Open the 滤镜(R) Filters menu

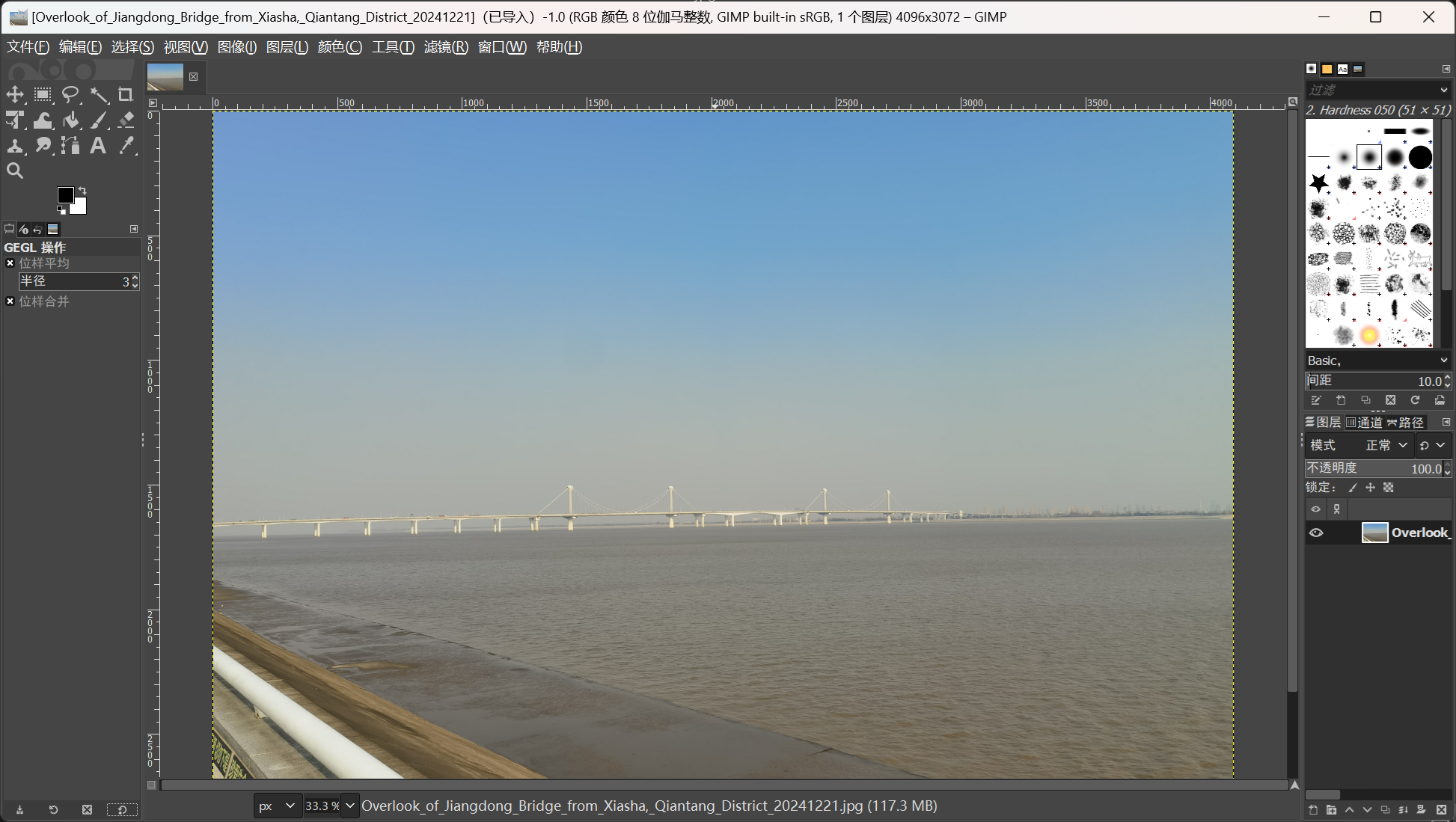446,47
